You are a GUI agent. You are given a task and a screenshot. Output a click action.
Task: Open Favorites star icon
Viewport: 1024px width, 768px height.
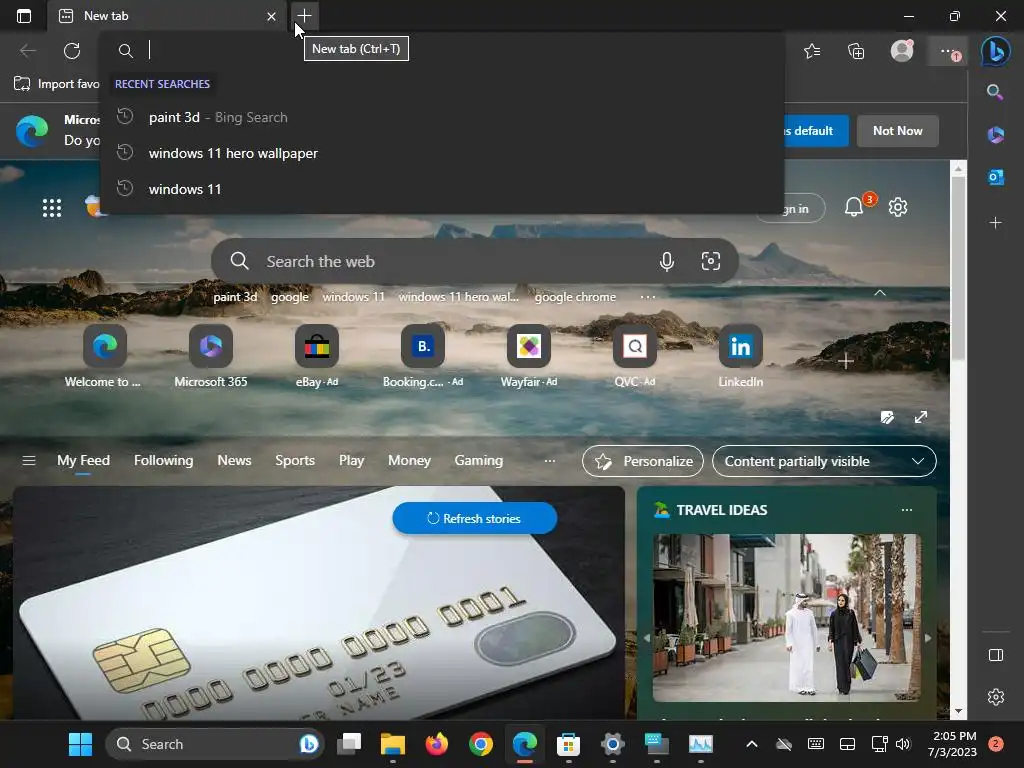[812, 50]
